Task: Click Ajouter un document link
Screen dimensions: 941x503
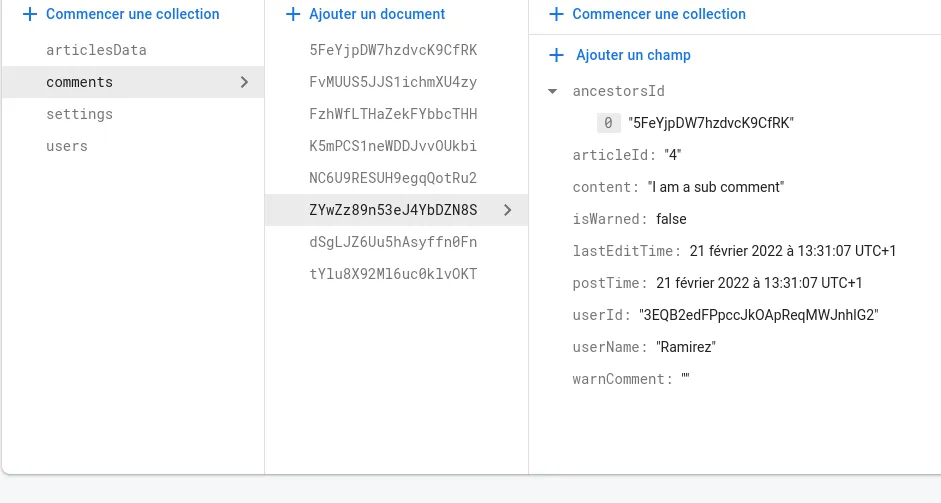Action: pos(377,15)
